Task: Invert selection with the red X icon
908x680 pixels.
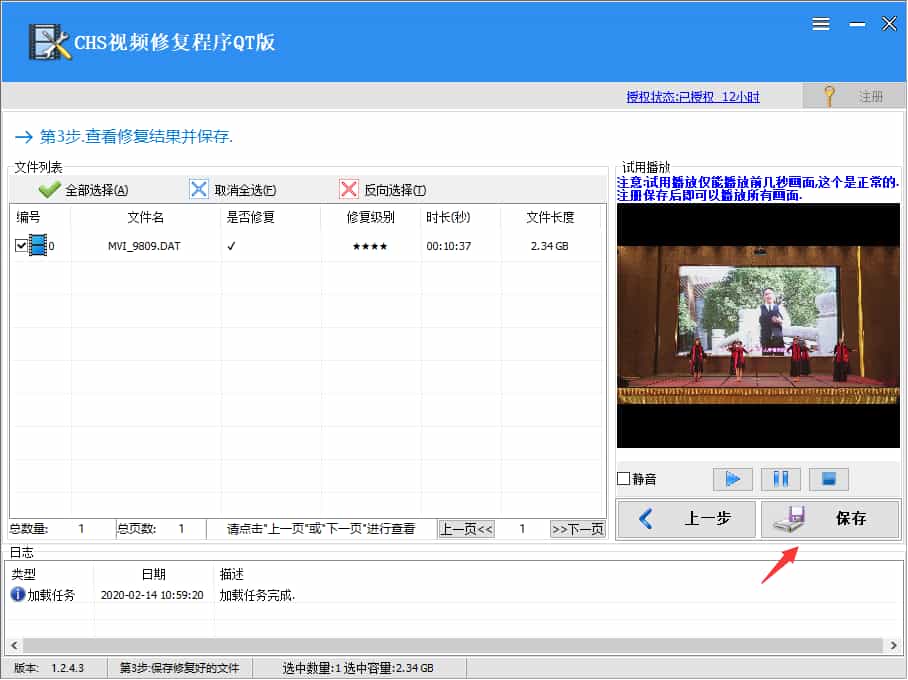Action: [350, 188]
